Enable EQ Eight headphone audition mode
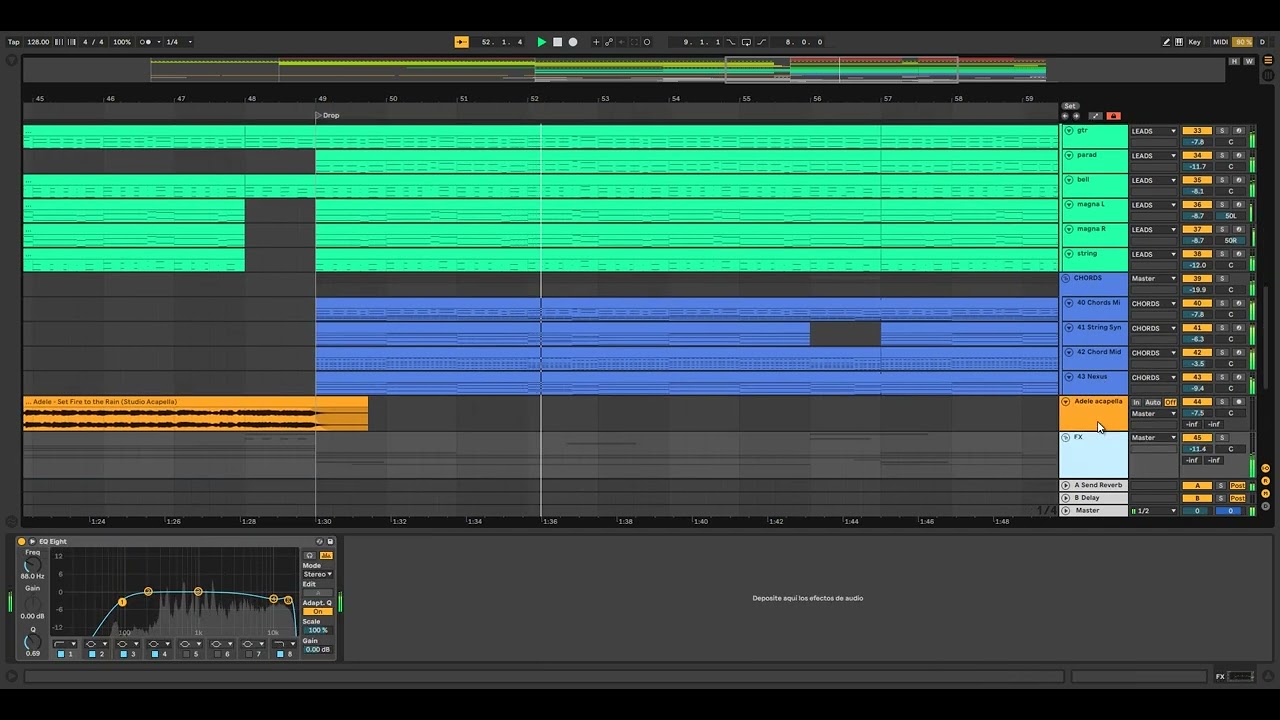 pos(310,555)
